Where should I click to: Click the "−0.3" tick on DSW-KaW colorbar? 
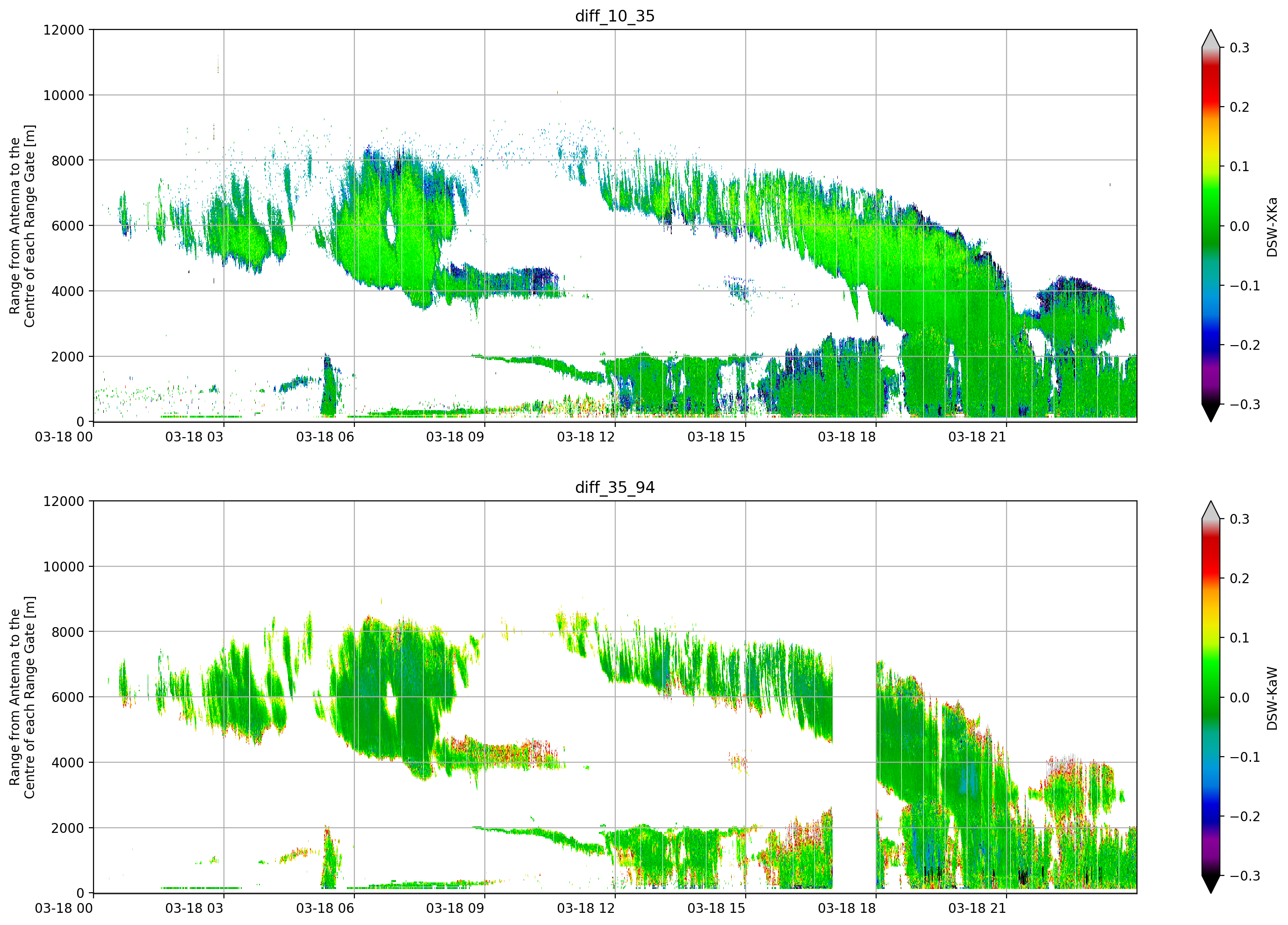1245,876
